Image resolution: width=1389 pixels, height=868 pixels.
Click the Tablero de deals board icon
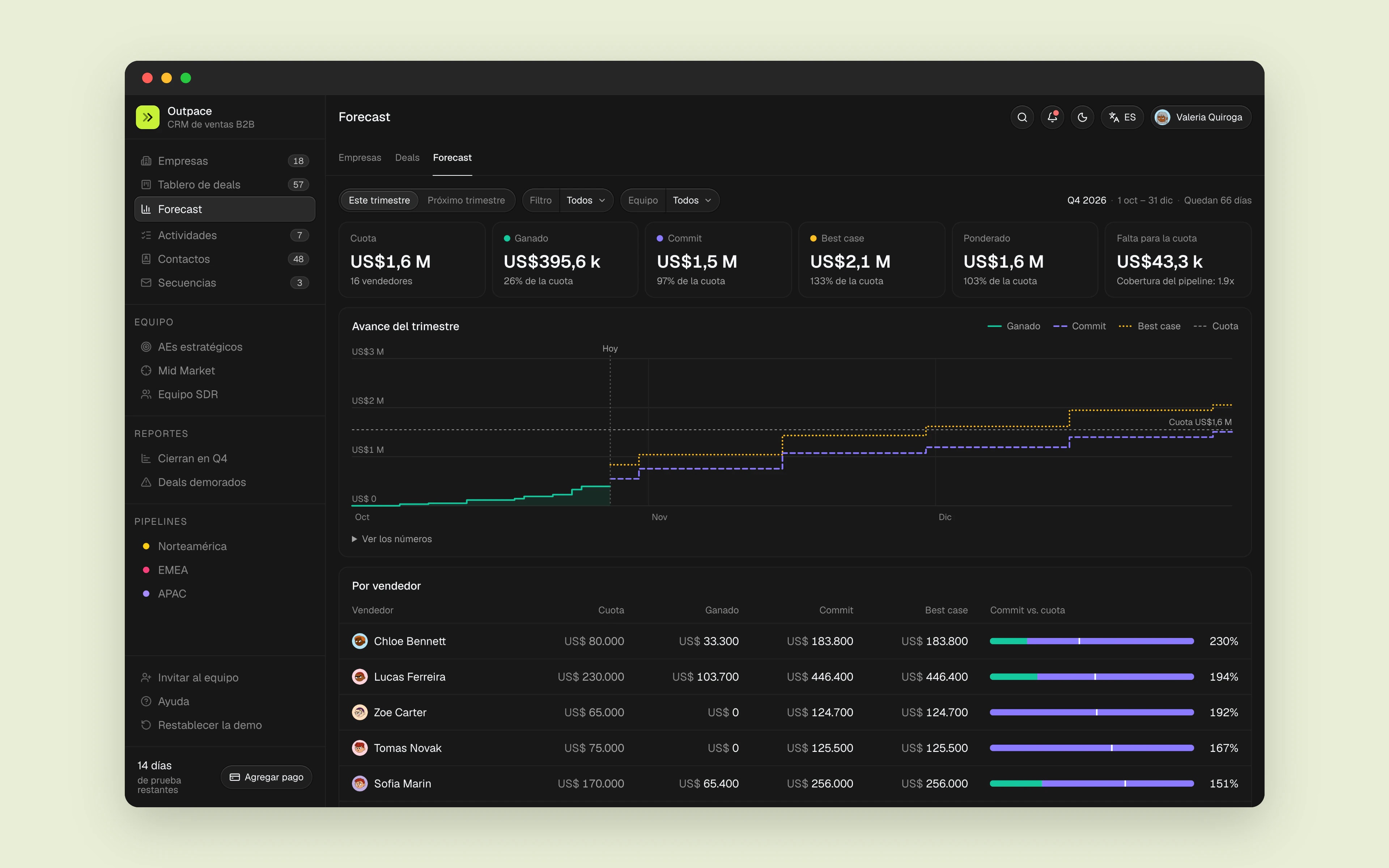(x=146, y=184)
